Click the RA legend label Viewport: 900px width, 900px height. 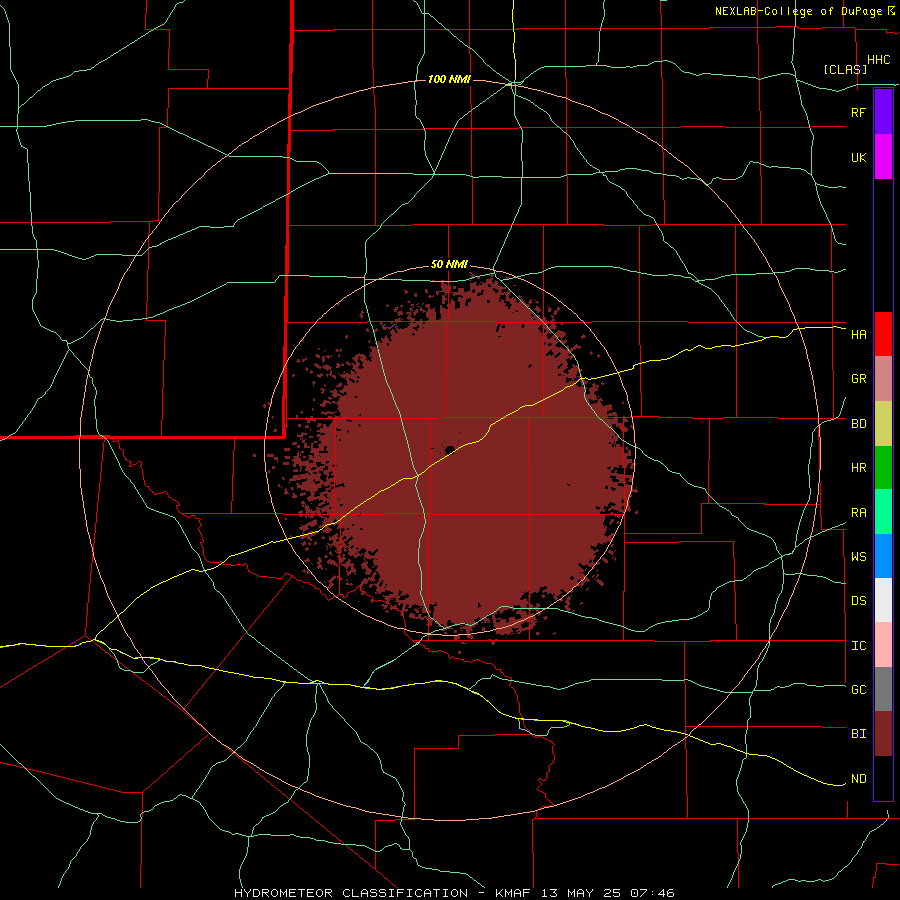[858, 513]
